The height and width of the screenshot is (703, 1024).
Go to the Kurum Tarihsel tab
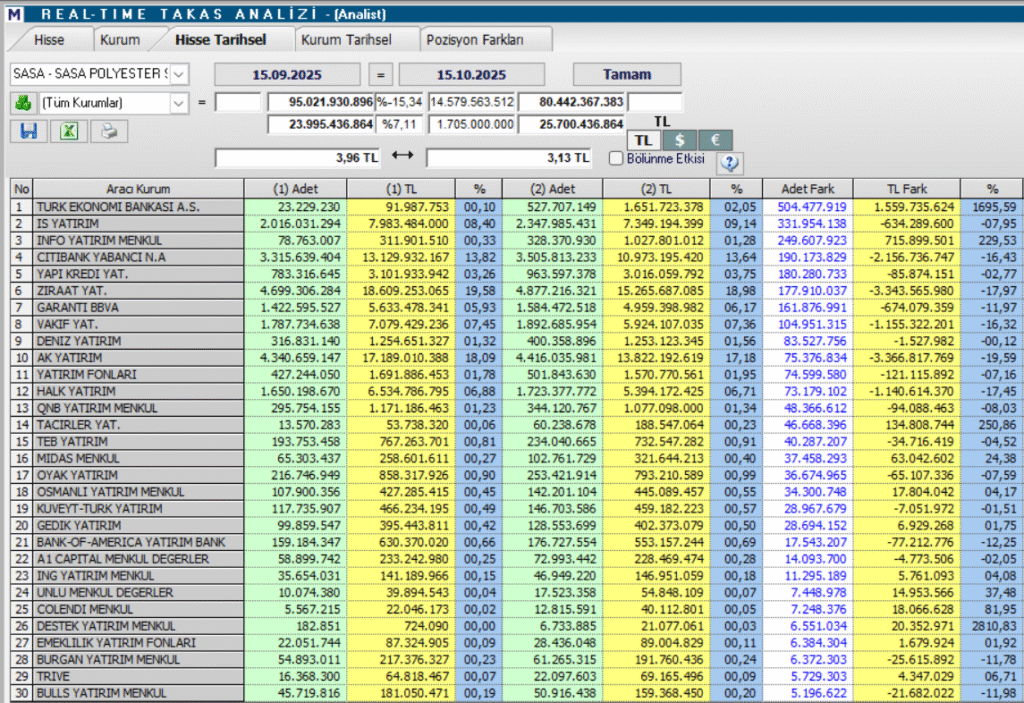click(346, 40)
